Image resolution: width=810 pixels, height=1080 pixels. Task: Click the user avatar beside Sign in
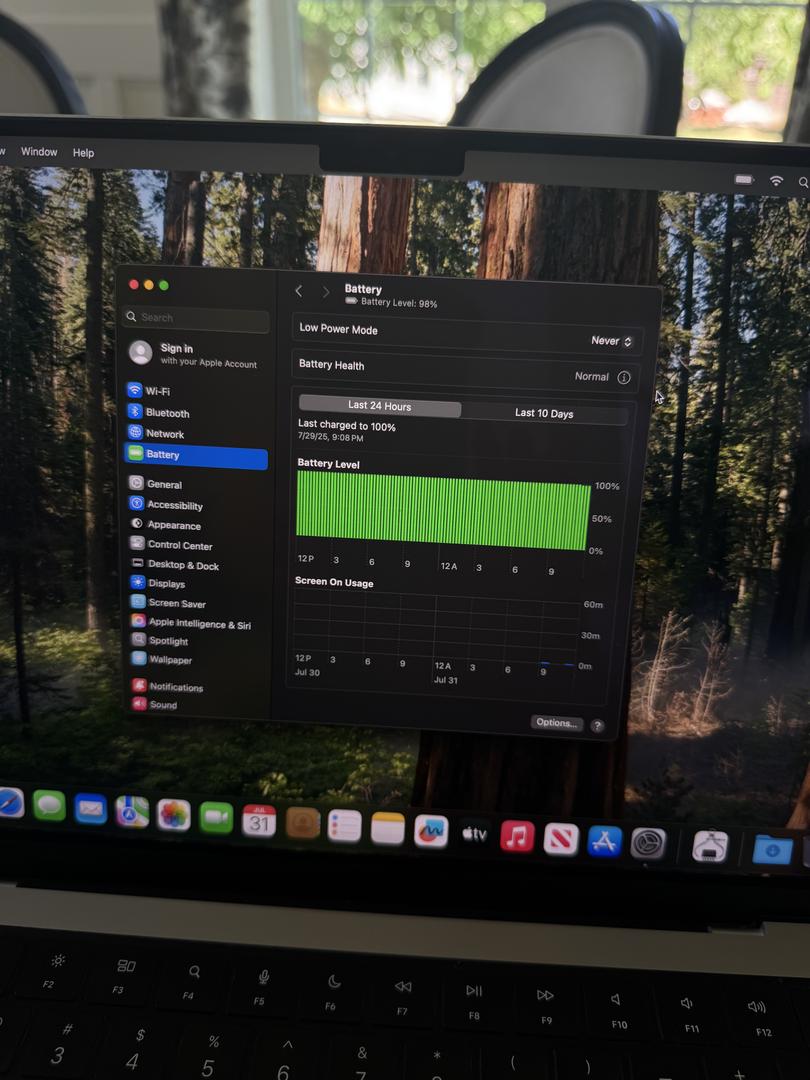141,352
